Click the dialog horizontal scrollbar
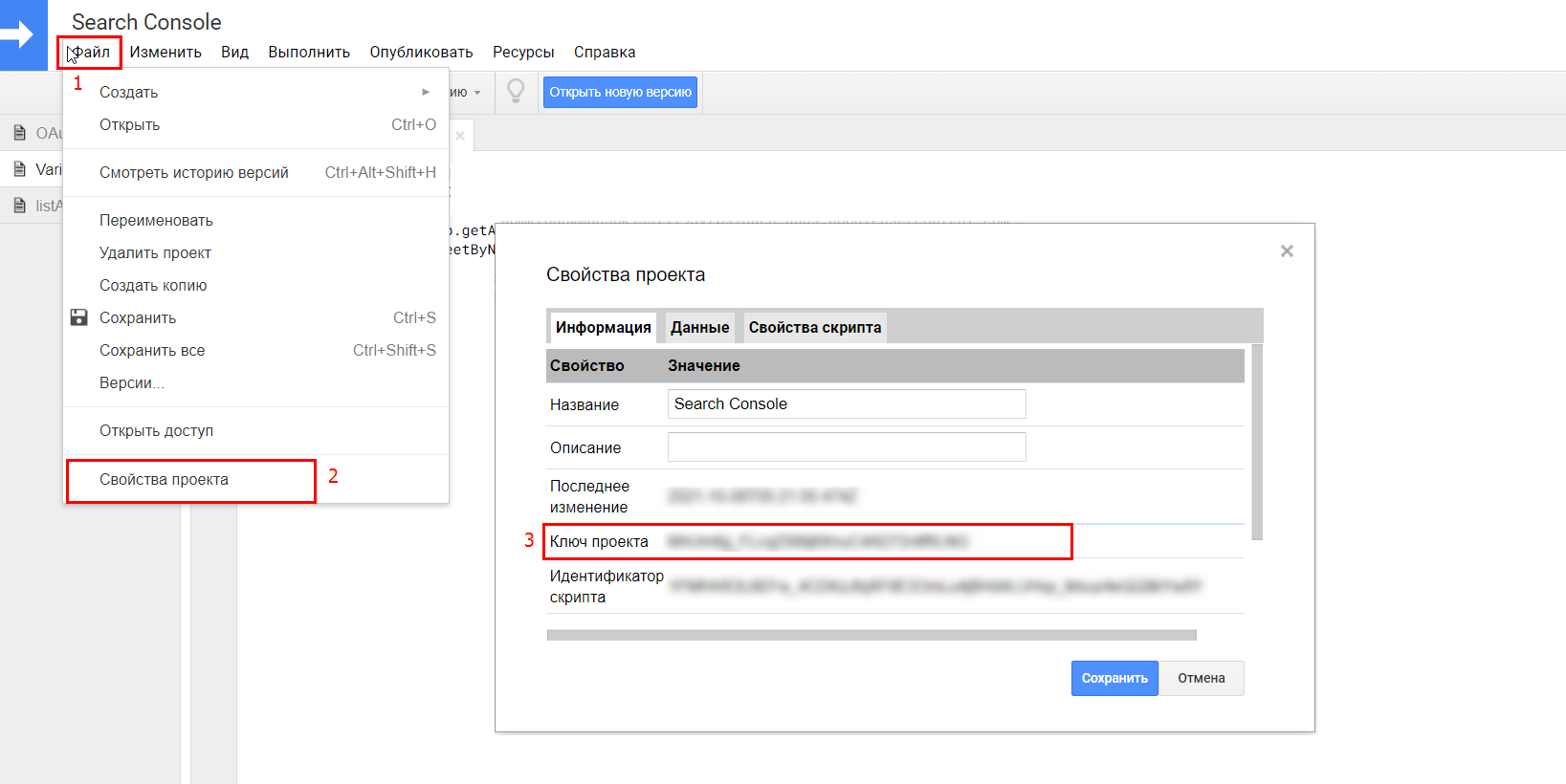 click(x=871, y=635)
